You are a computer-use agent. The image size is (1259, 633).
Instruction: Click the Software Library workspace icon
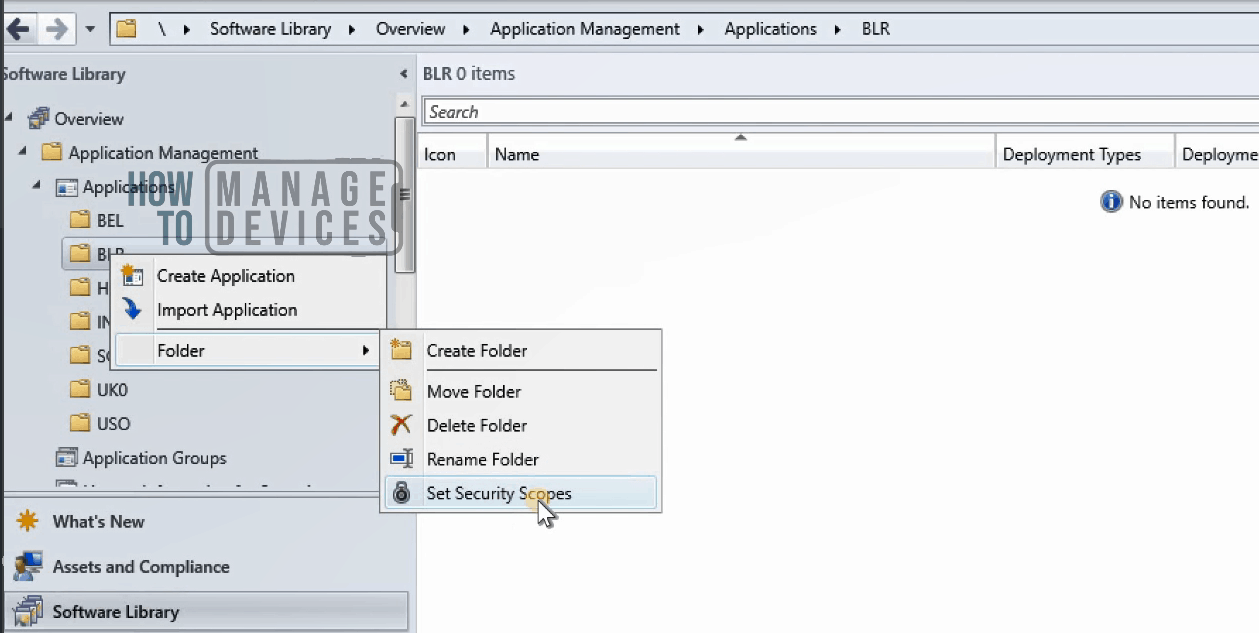(x=28, y=611)
